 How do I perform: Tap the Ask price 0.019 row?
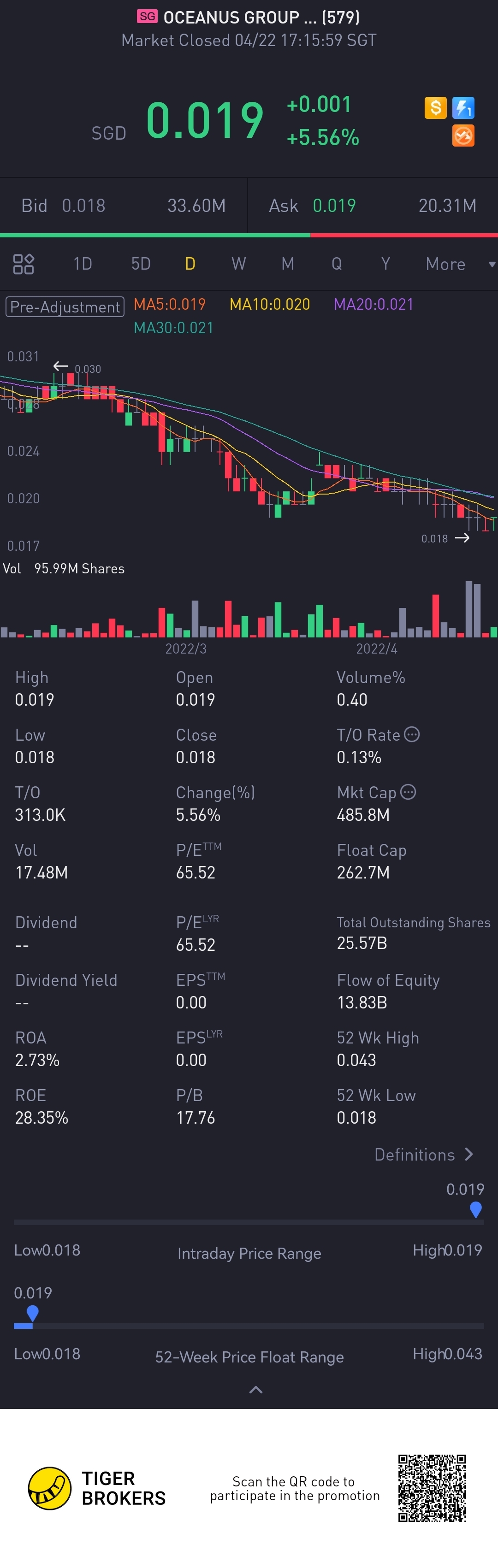[x=373, y=206]
